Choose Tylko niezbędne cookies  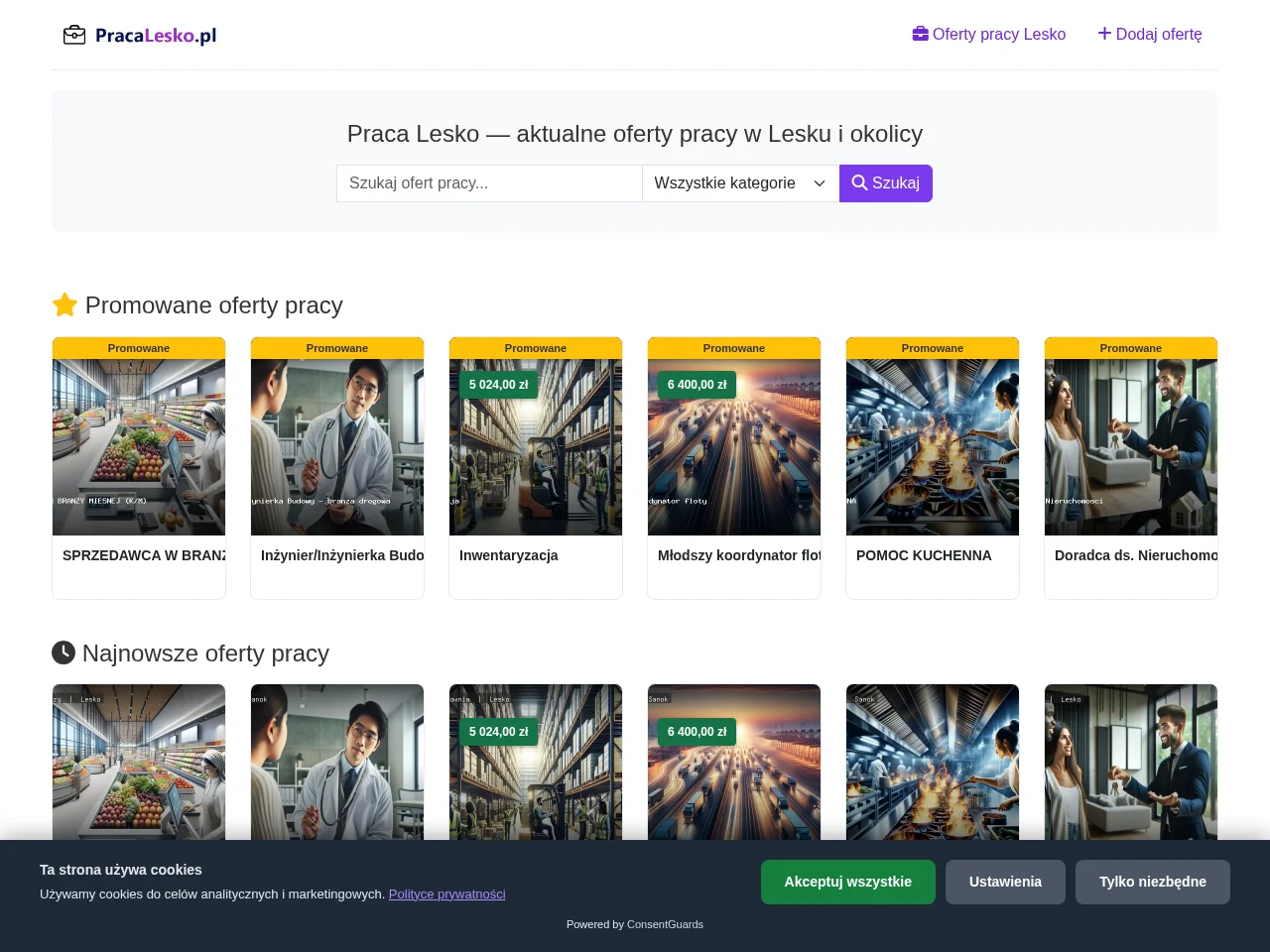coord(1153,882)
